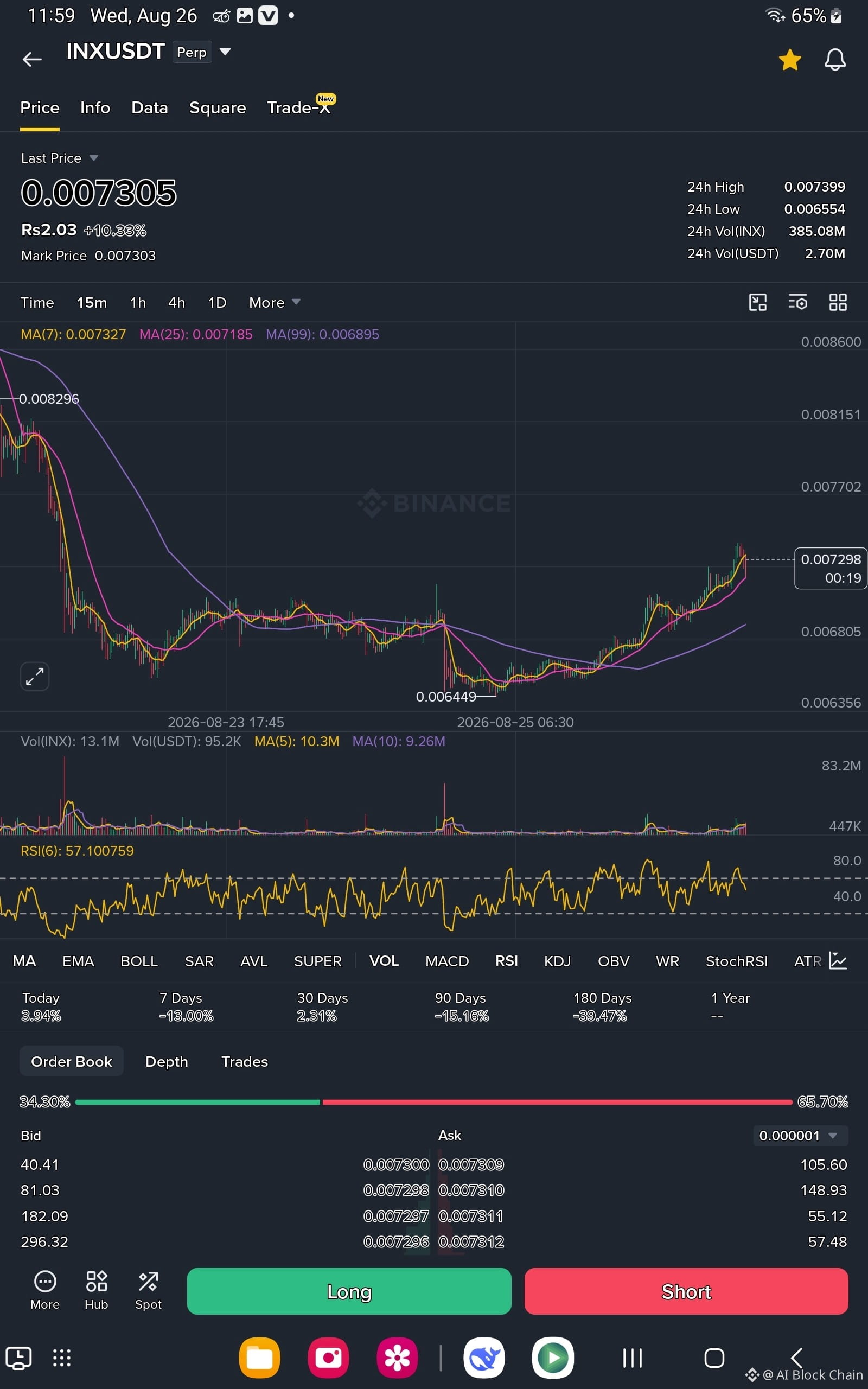Toggle the VOL sub-indicator
Viewport: 868px width, 1389px height.
click(384, 961)
